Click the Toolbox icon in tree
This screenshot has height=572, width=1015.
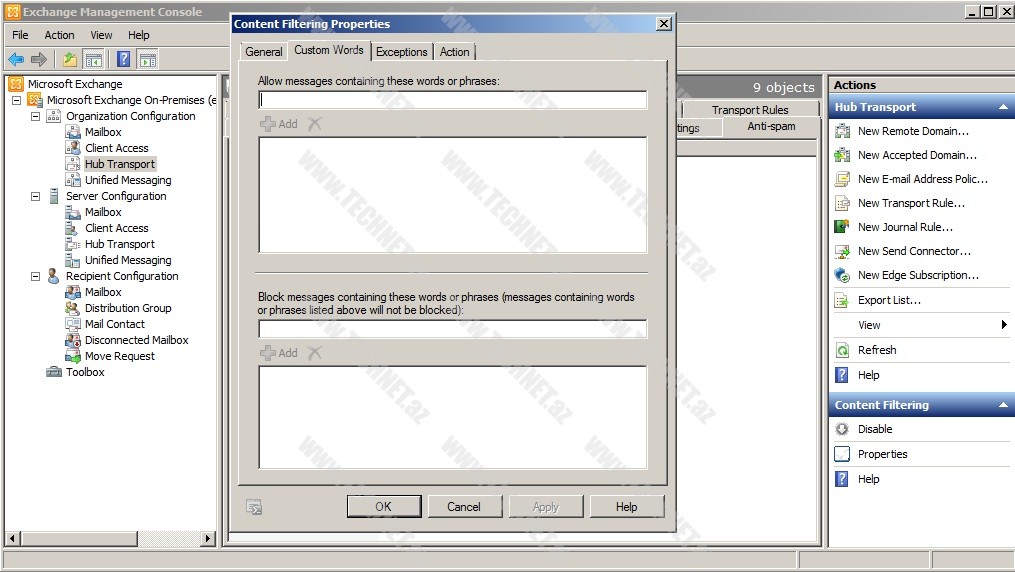(54, 372)
